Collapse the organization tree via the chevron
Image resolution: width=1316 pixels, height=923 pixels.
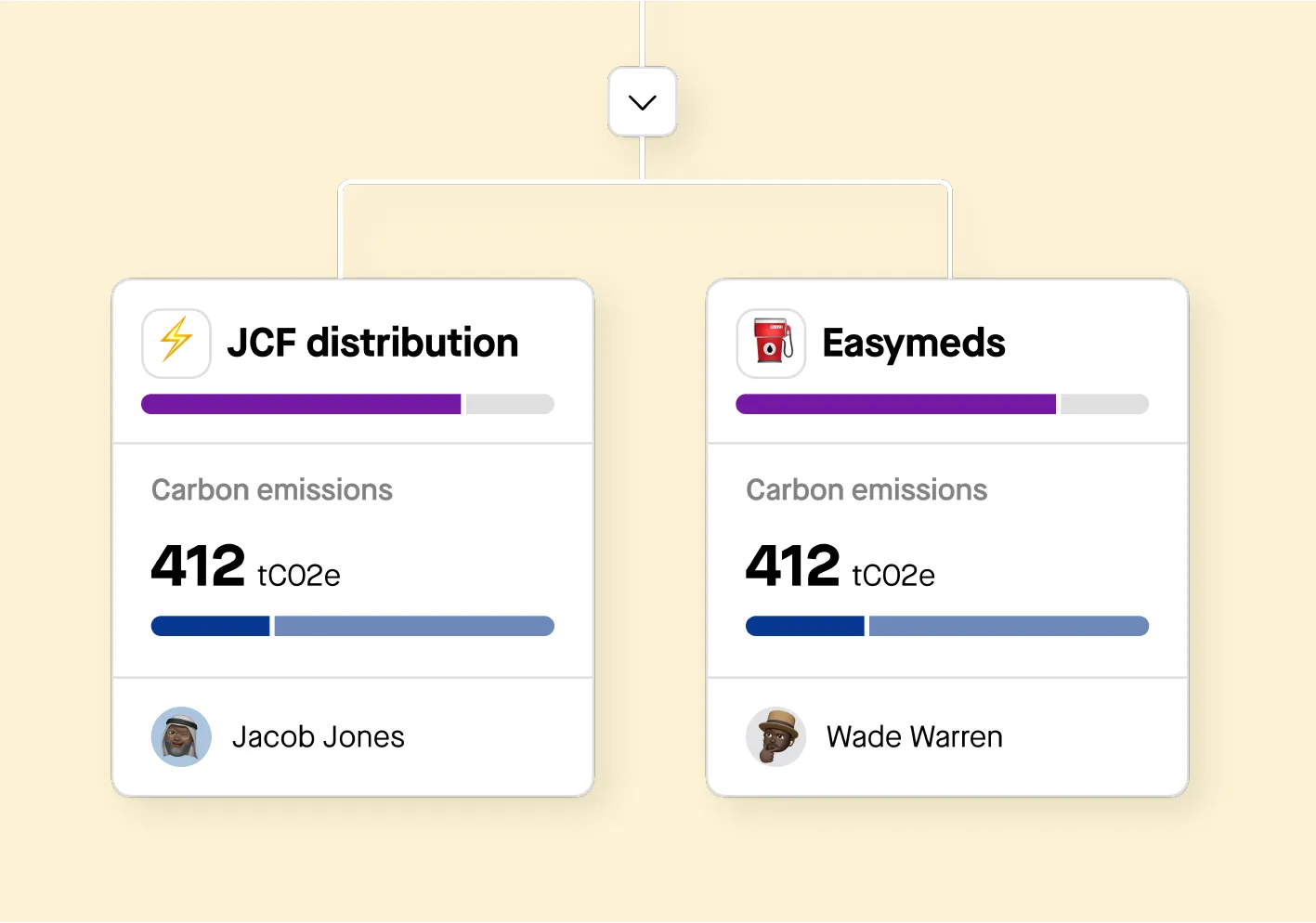[642, 101]
